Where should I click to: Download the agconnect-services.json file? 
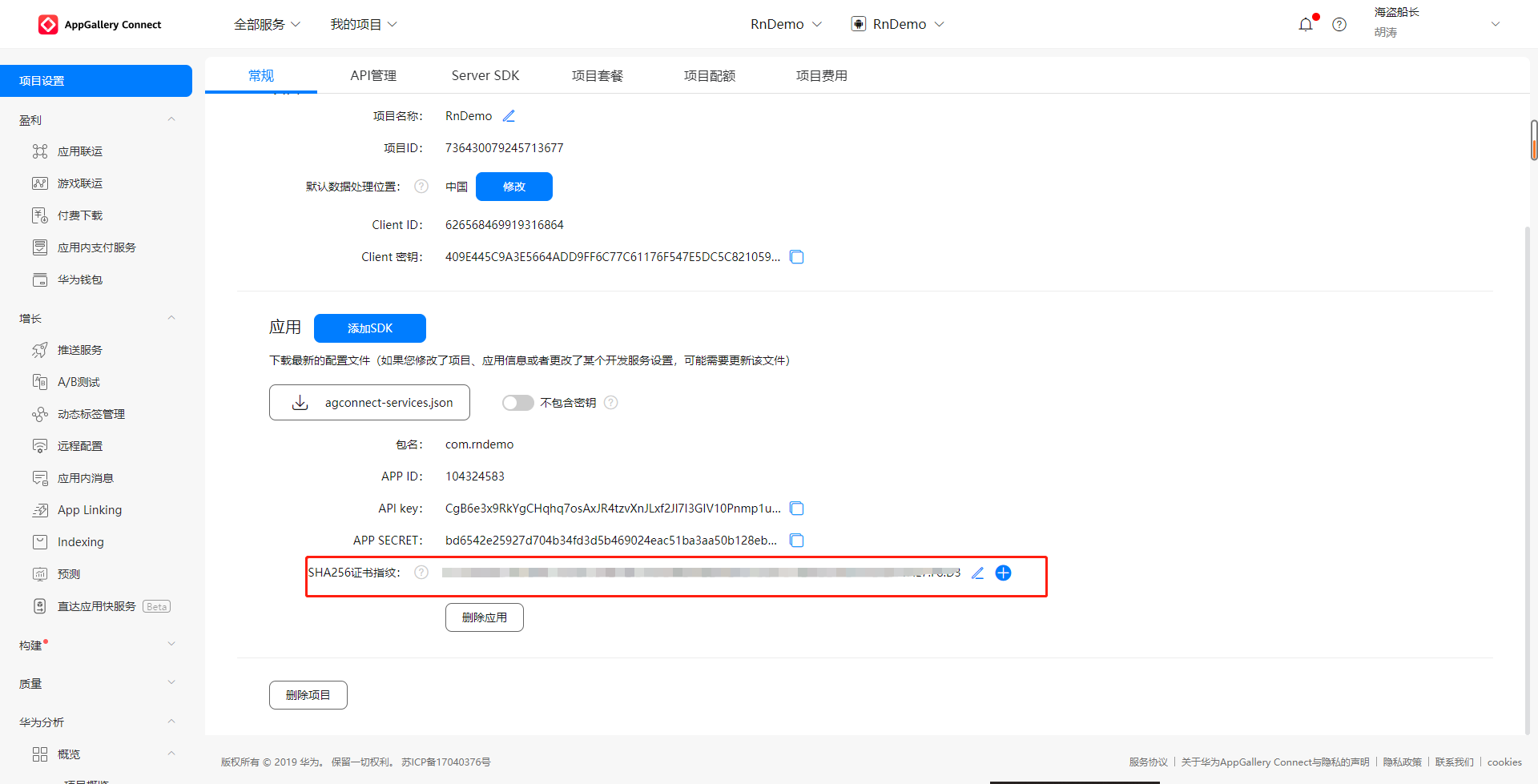(x=369, y=403)
